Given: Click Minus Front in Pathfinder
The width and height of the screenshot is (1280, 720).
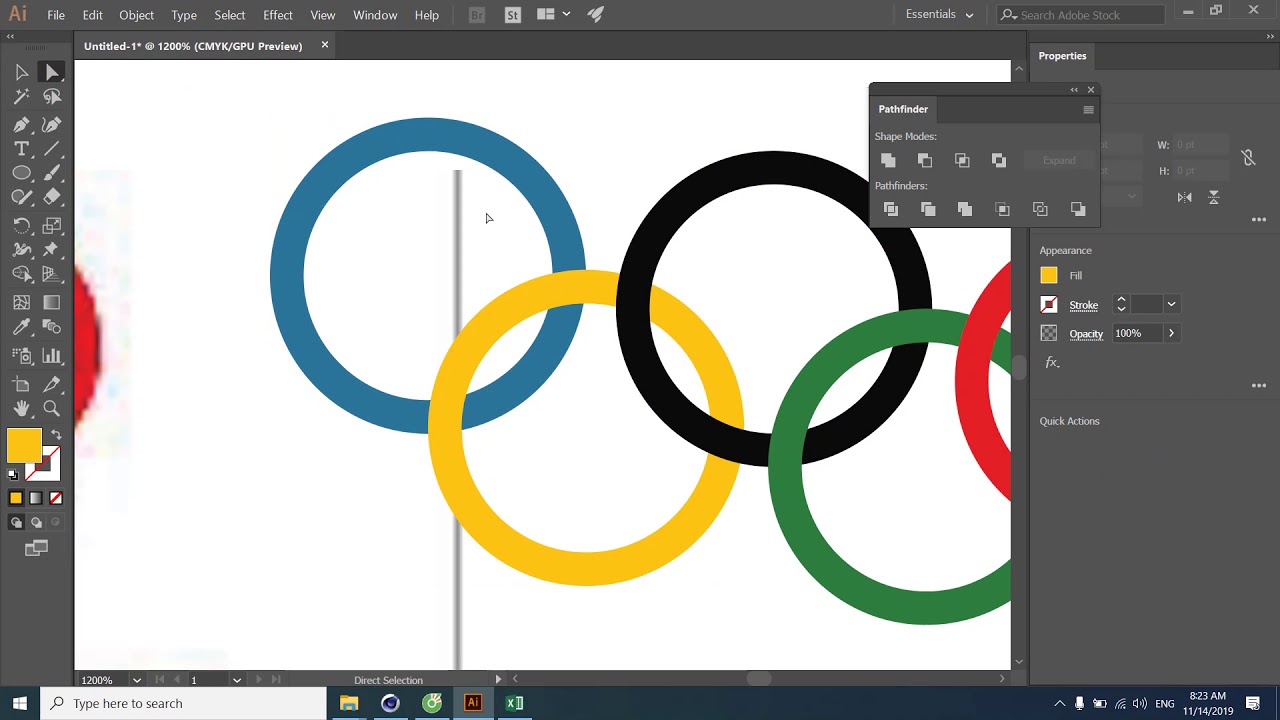Looking at the screenshot, I should pos(925,160).
